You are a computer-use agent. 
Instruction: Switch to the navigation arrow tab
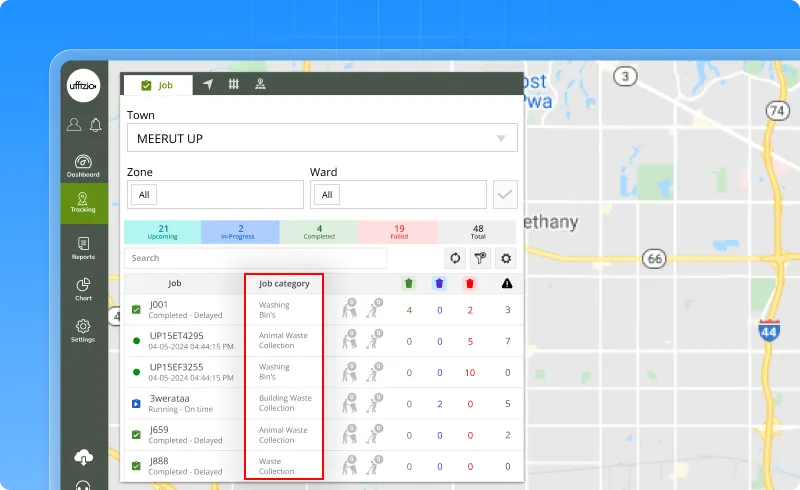click(208, 85)
